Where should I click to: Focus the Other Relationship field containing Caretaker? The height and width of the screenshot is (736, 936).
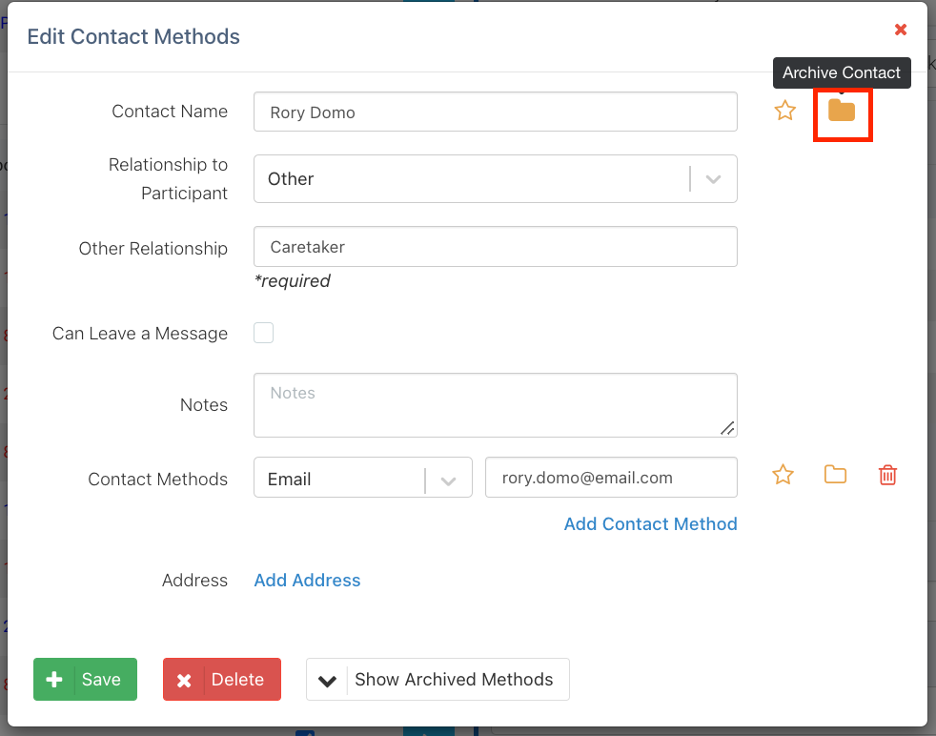point(495,247)
